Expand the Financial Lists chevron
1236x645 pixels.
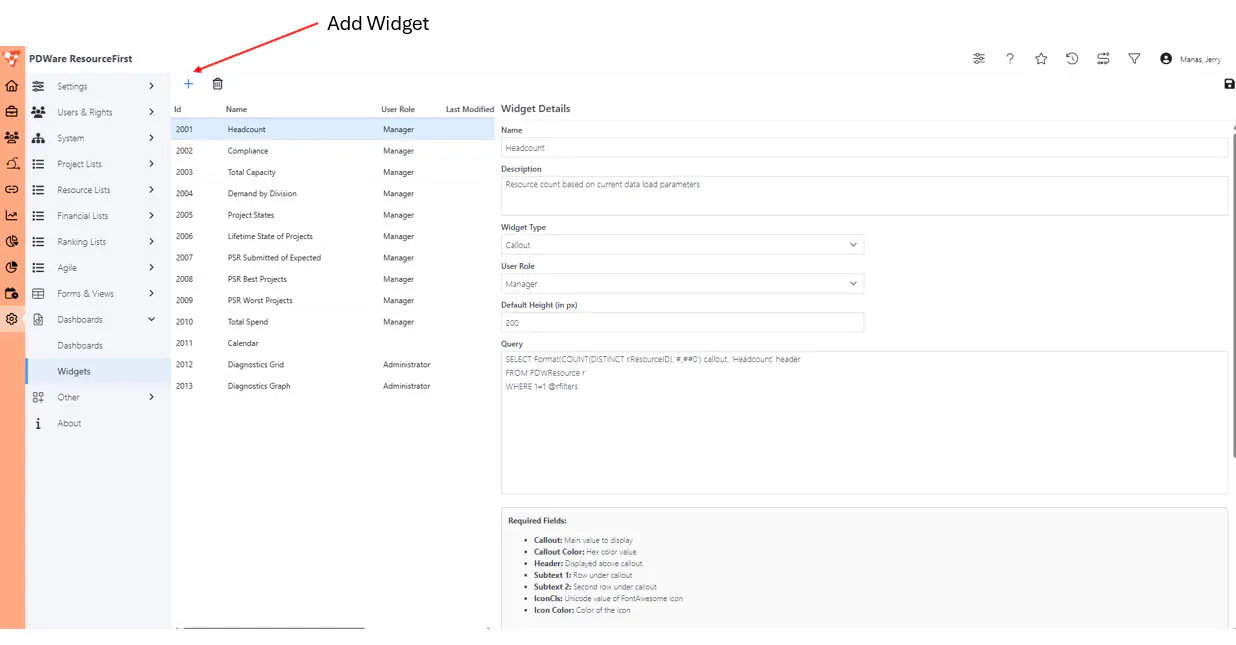pyautogui.click(x=152, y=216)
